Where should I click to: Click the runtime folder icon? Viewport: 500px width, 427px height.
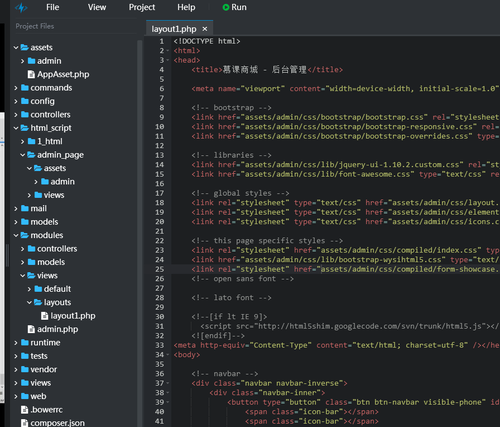click(25, 343)
